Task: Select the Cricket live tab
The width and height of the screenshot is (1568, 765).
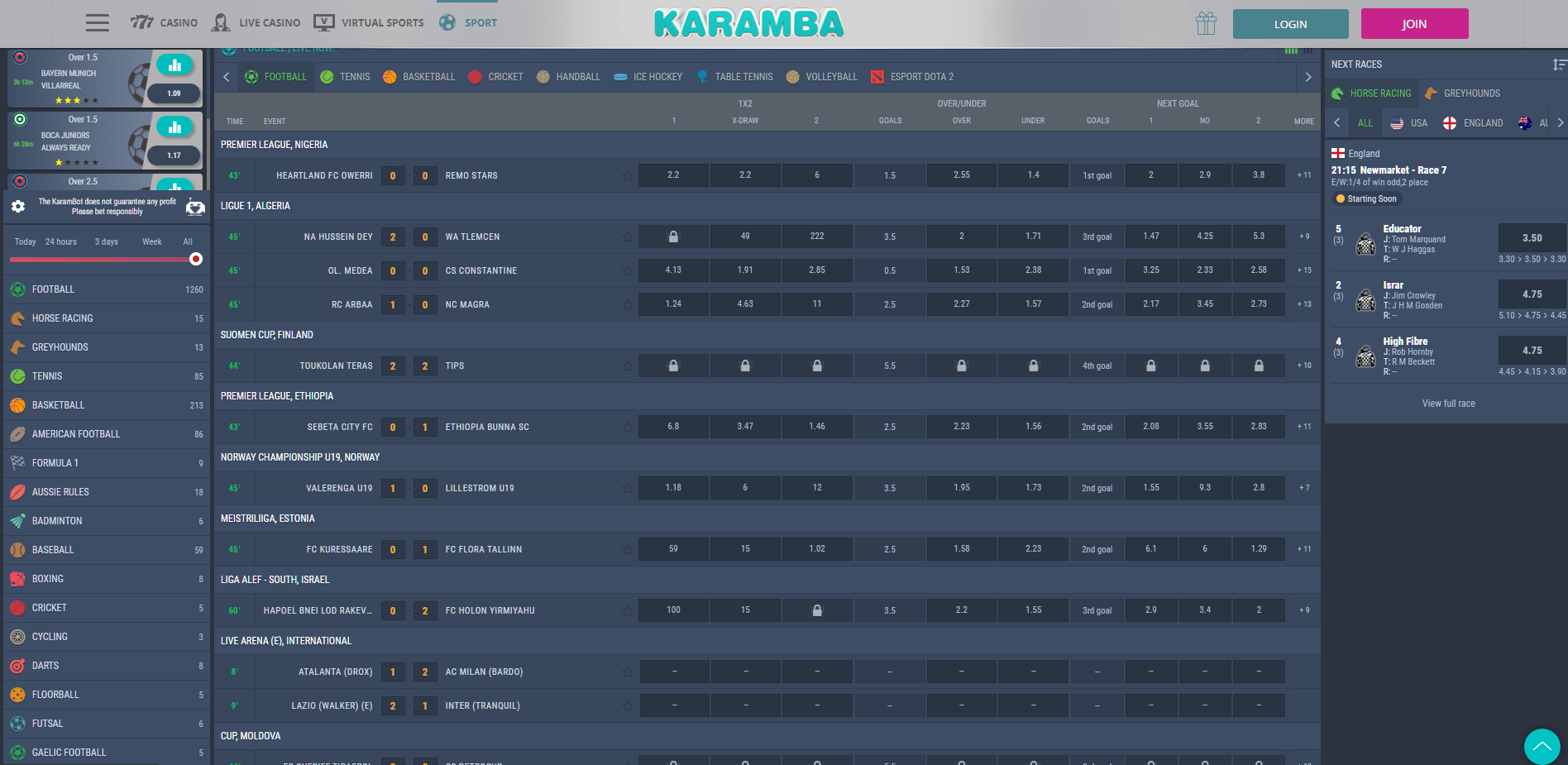Action: click(x=495, y=77)
